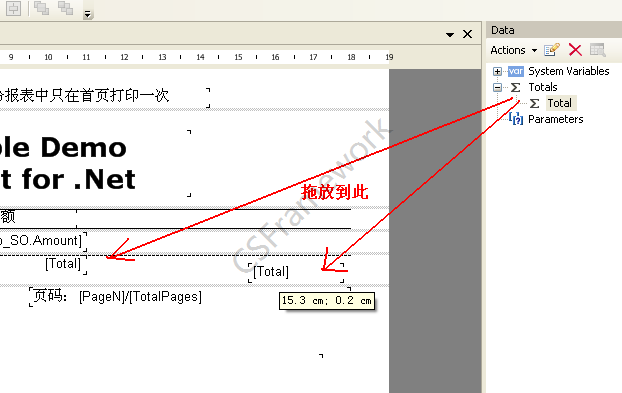622x393 pixels.
Task: Select the Total item under Totals
Action: point(560,103)
